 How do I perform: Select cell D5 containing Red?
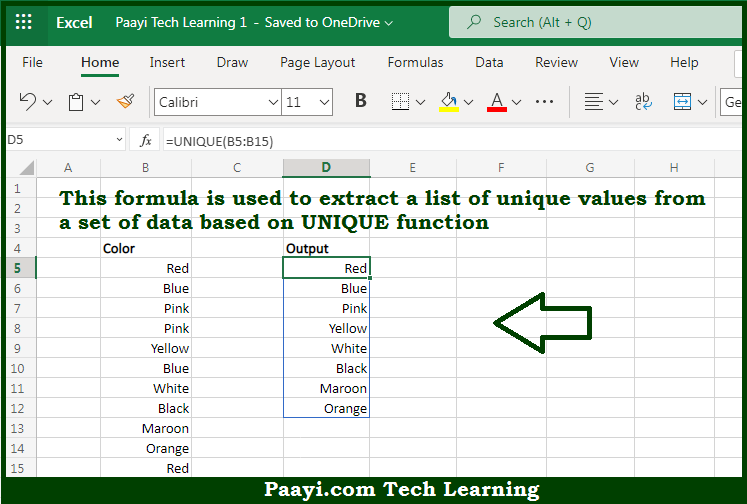tap(326, 268)
